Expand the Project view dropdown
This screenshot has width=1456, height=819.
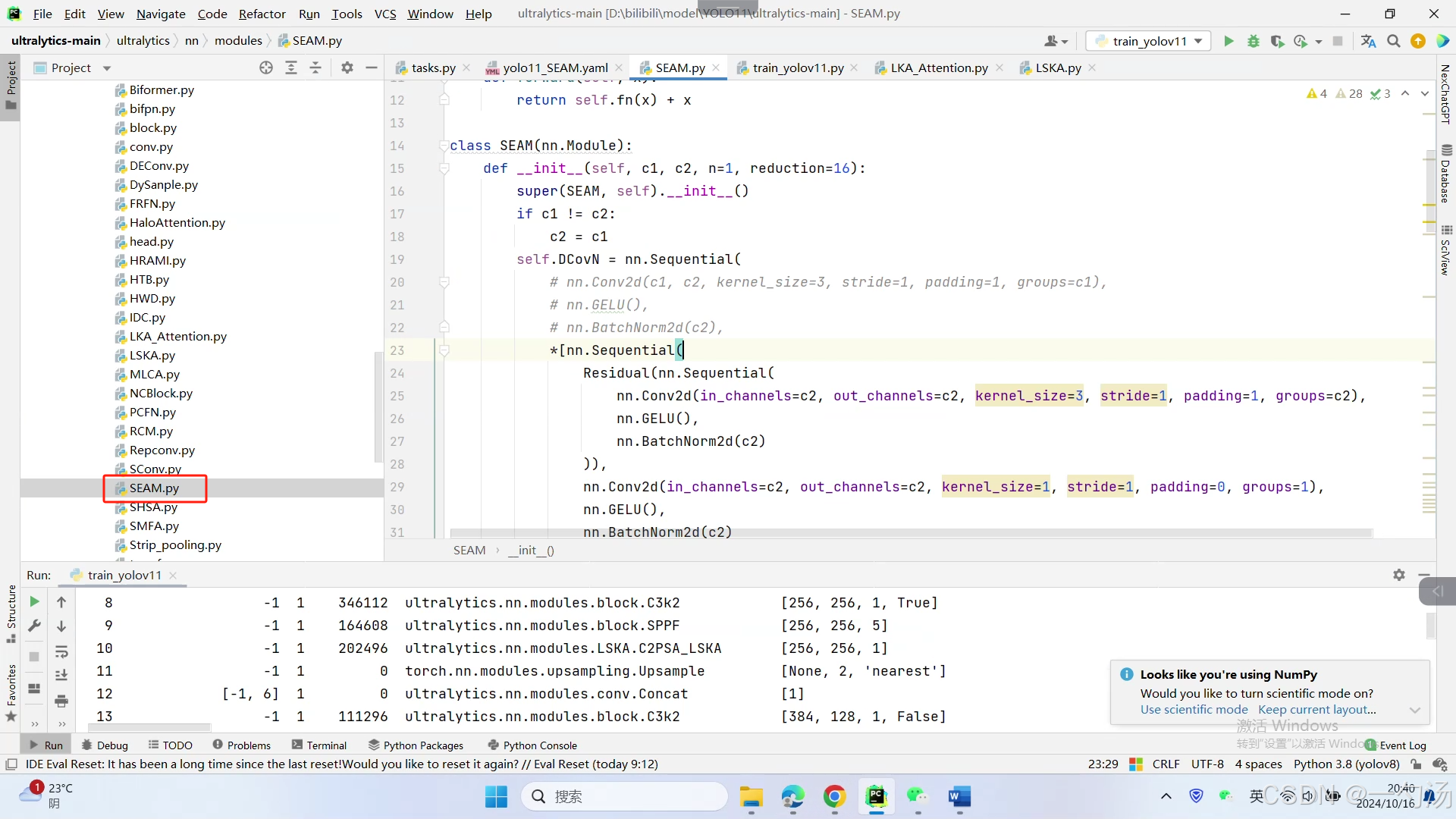[107, 68]
